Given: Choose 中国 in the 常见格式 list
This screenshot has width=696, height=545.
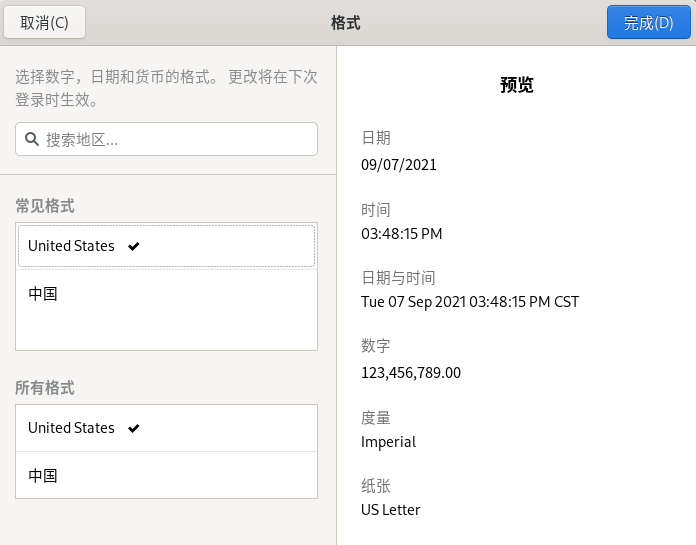Looking at the screenshot, I should [43, 294].
